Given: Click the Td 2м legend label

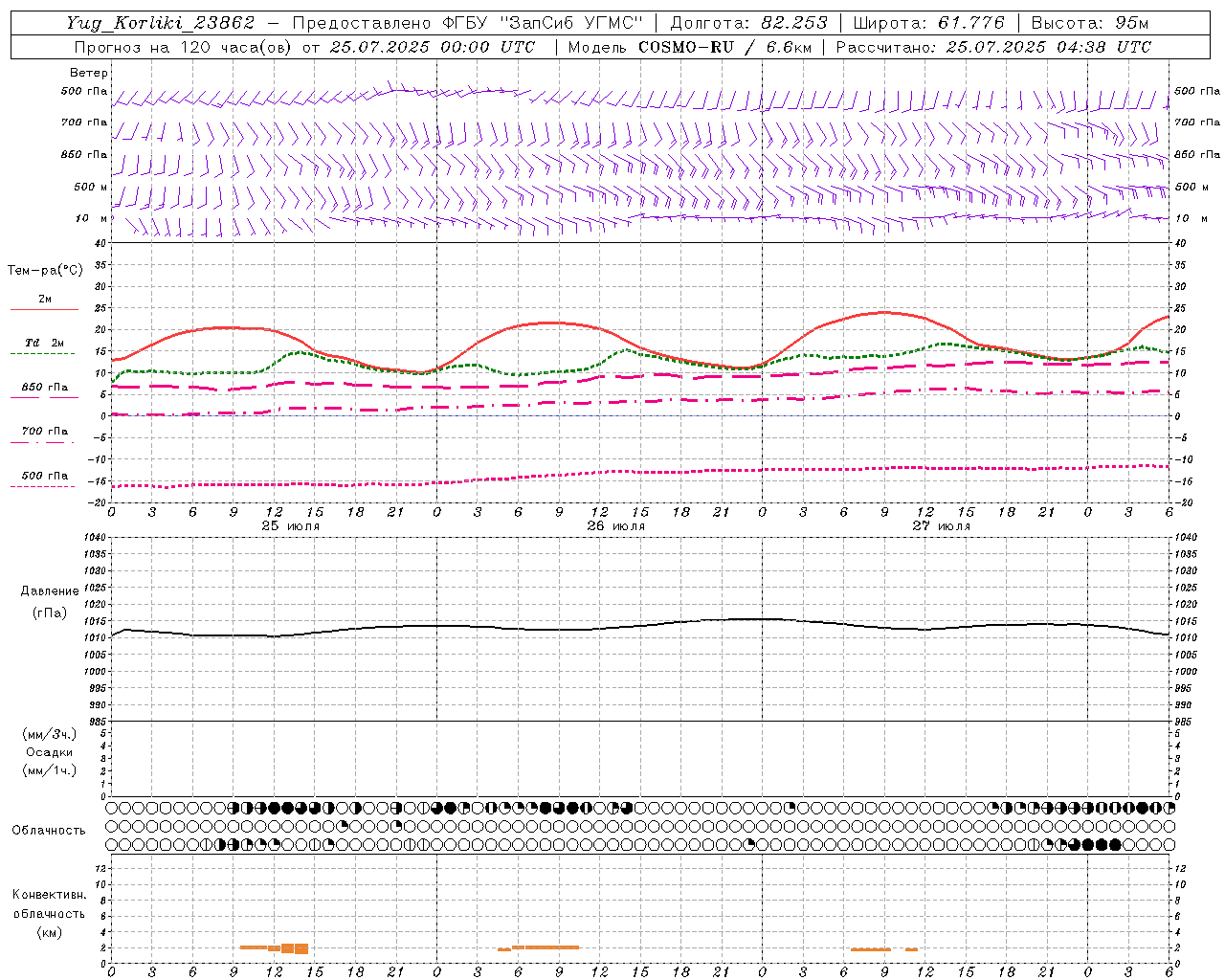Looking at the screenshot, I should tap(44, 343).
